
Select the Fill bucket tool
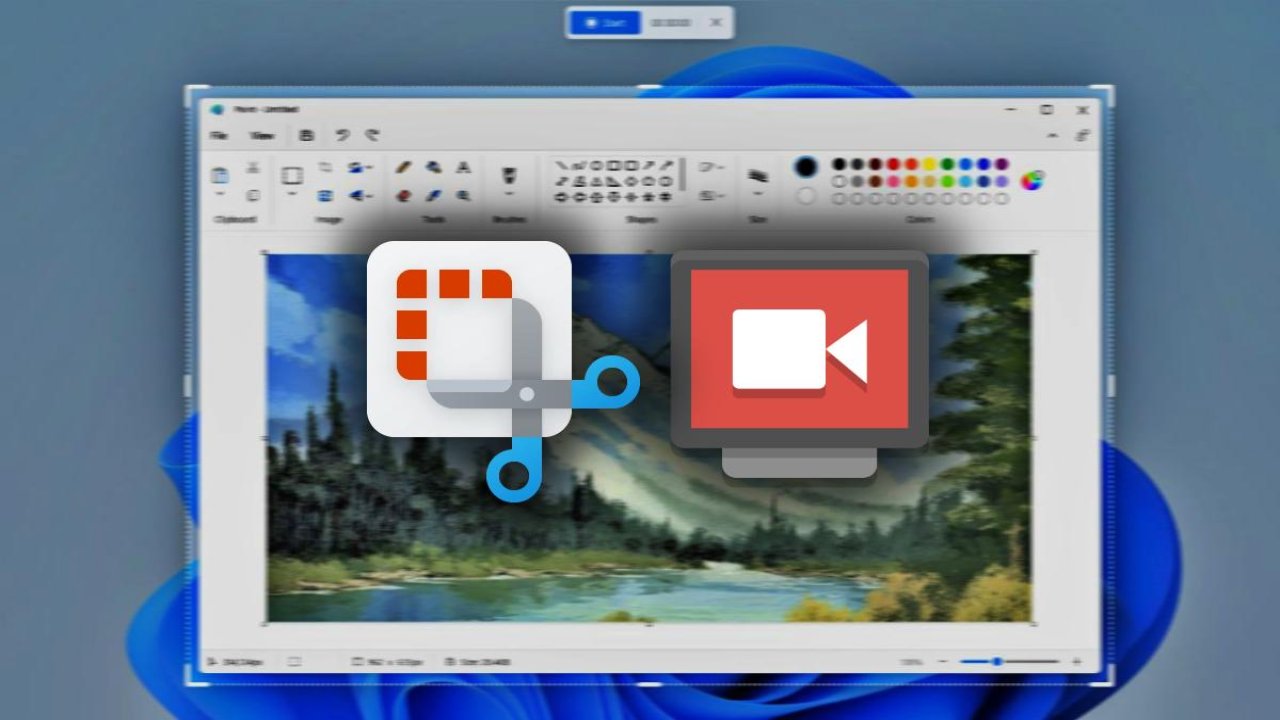point(434,168)
